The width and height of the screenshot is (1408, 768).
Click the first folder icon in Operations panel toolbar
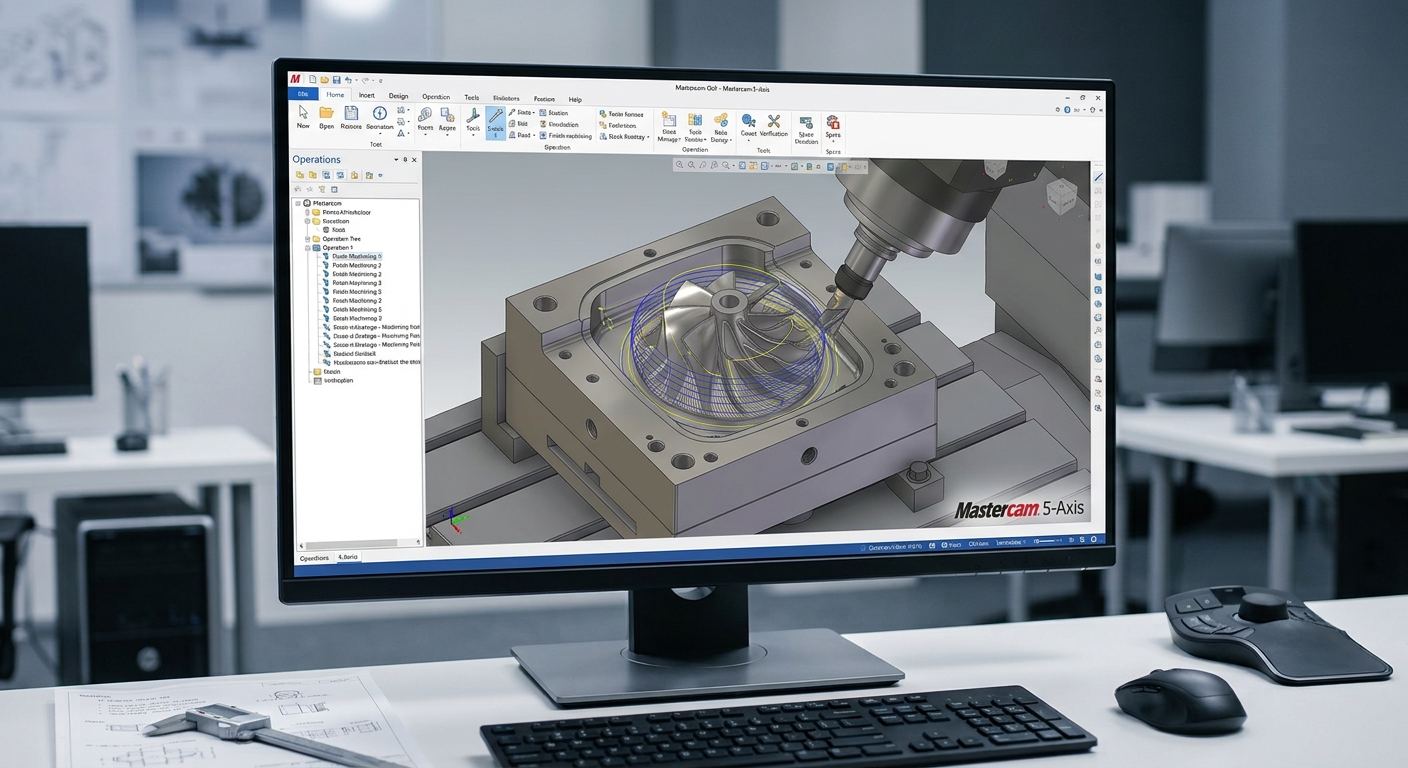pos(299,175)
